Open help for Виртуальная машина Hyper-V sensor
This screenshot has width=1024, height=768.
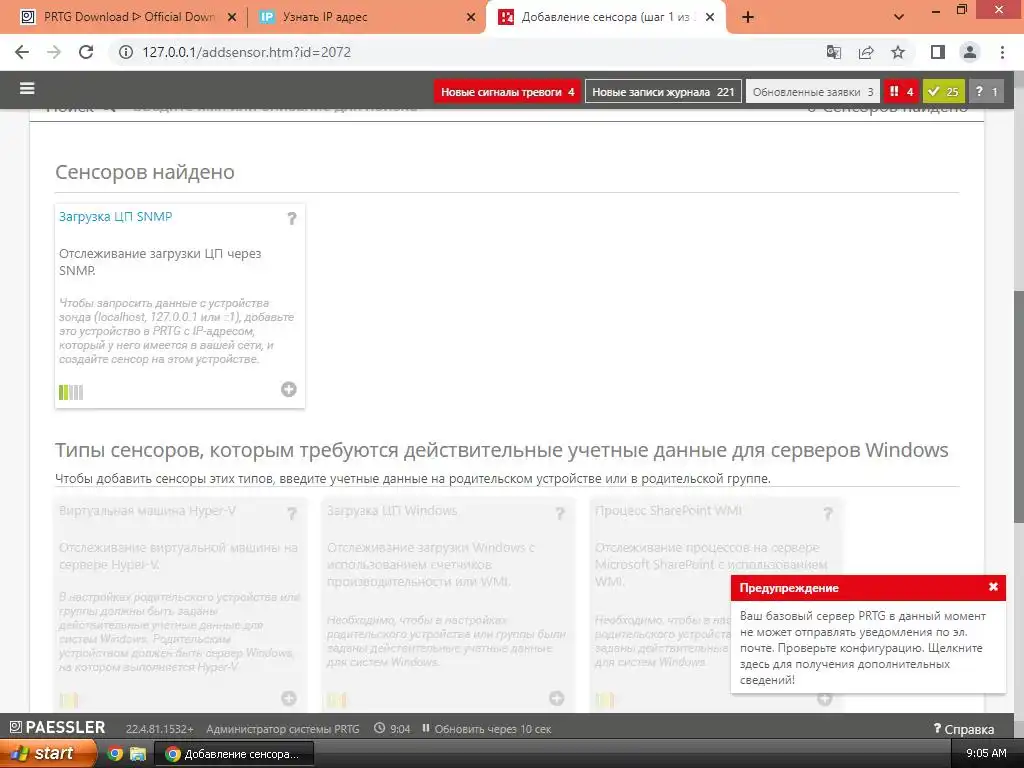click(x=292, y=513)
